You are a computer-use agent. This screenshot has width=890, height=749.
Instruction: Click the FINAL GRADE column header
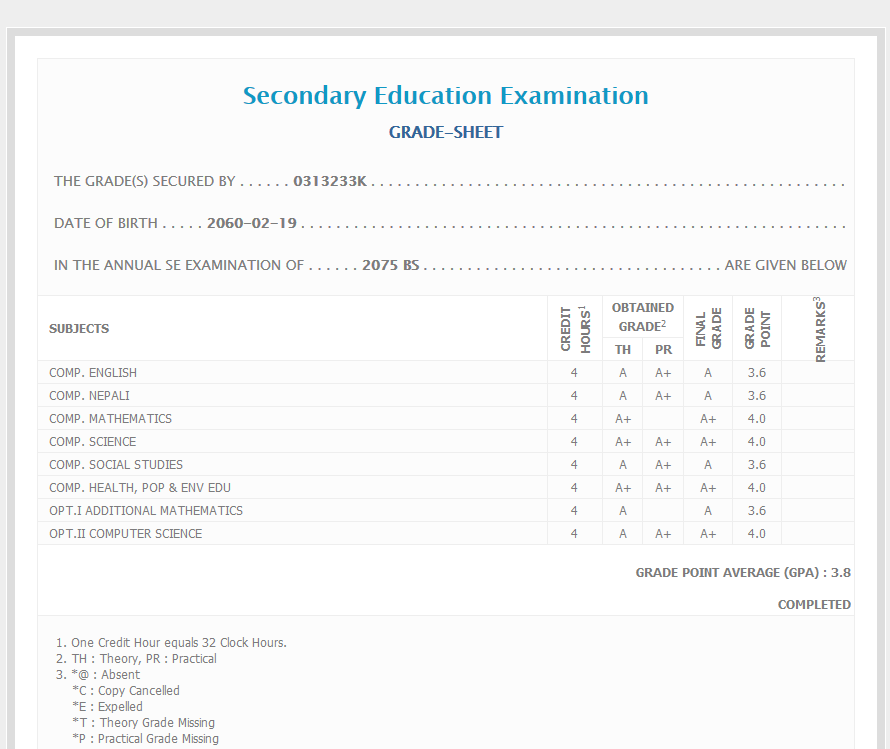[708, 329]
